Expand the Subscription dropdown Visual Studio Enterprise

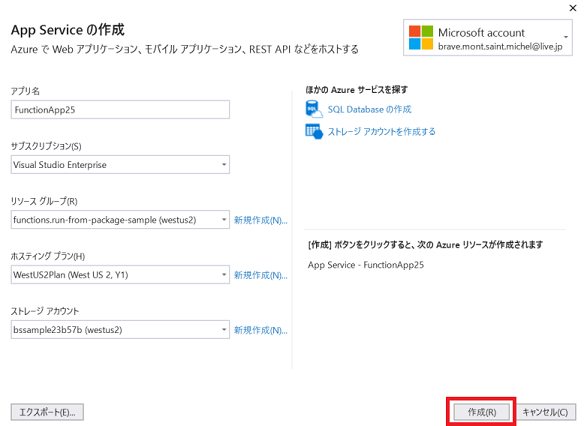point(120,165)
